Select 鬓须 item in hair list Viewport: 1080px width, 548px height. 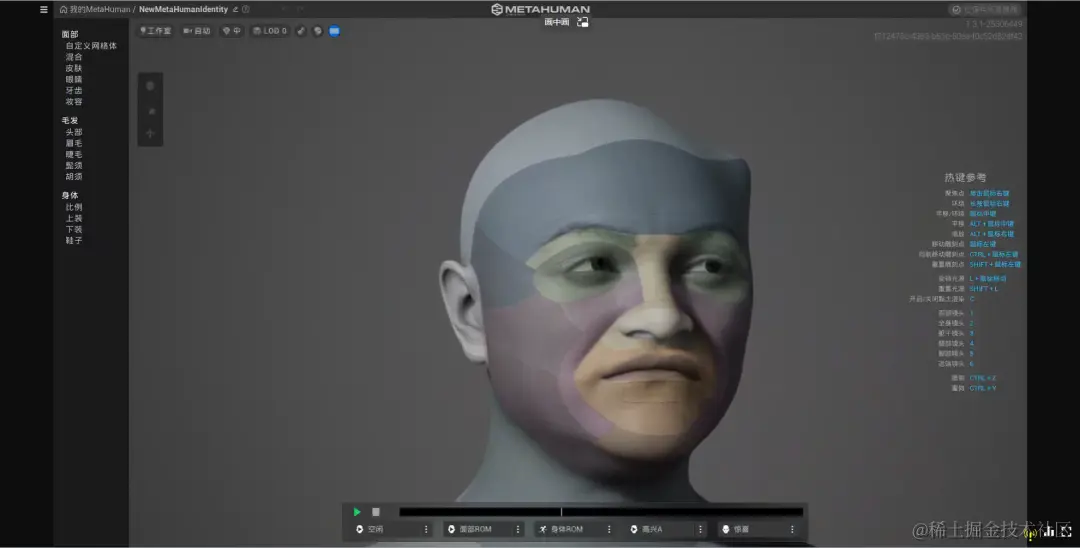point(74,165)
